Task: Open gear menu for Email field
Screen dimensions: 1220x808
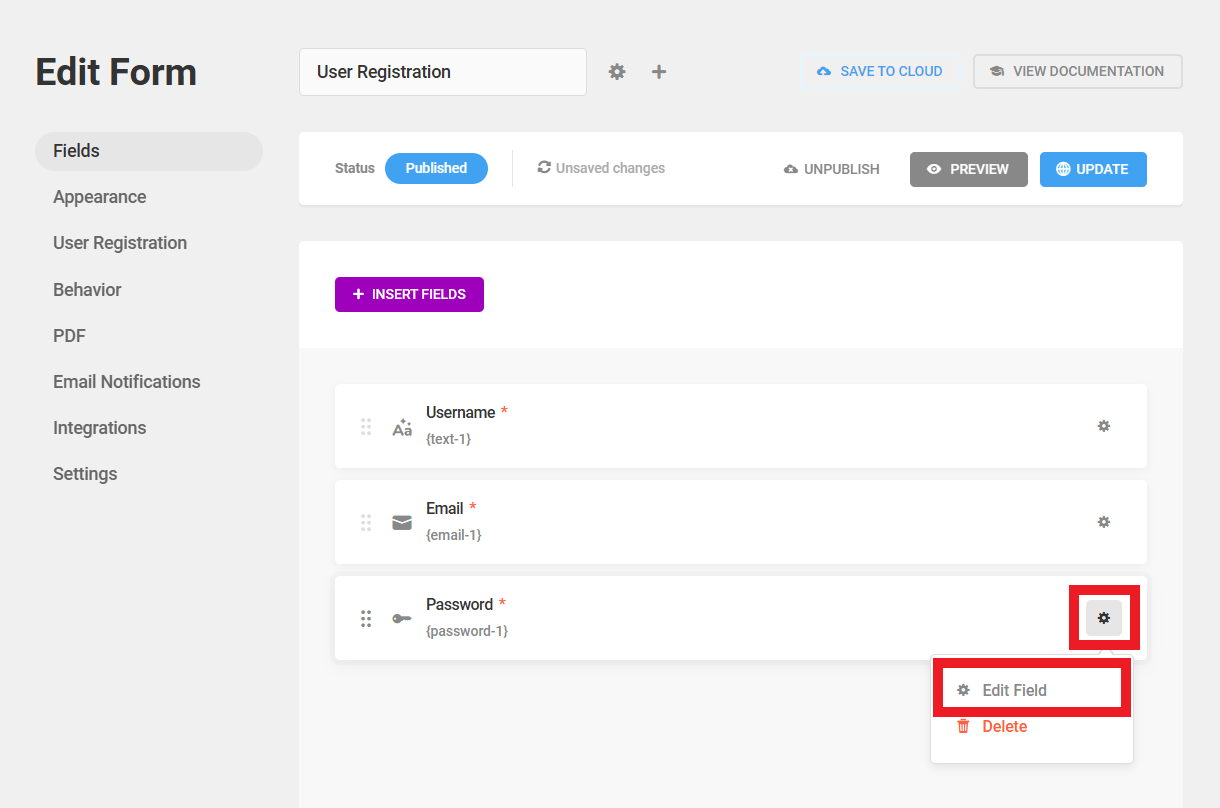Action: coord(1104,522)
